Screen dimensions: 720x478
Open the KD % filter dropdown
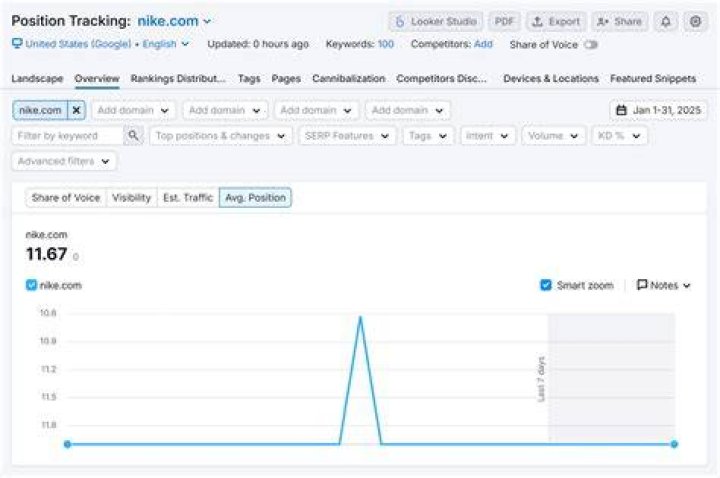pyautogui.click(x=619, y=136)
